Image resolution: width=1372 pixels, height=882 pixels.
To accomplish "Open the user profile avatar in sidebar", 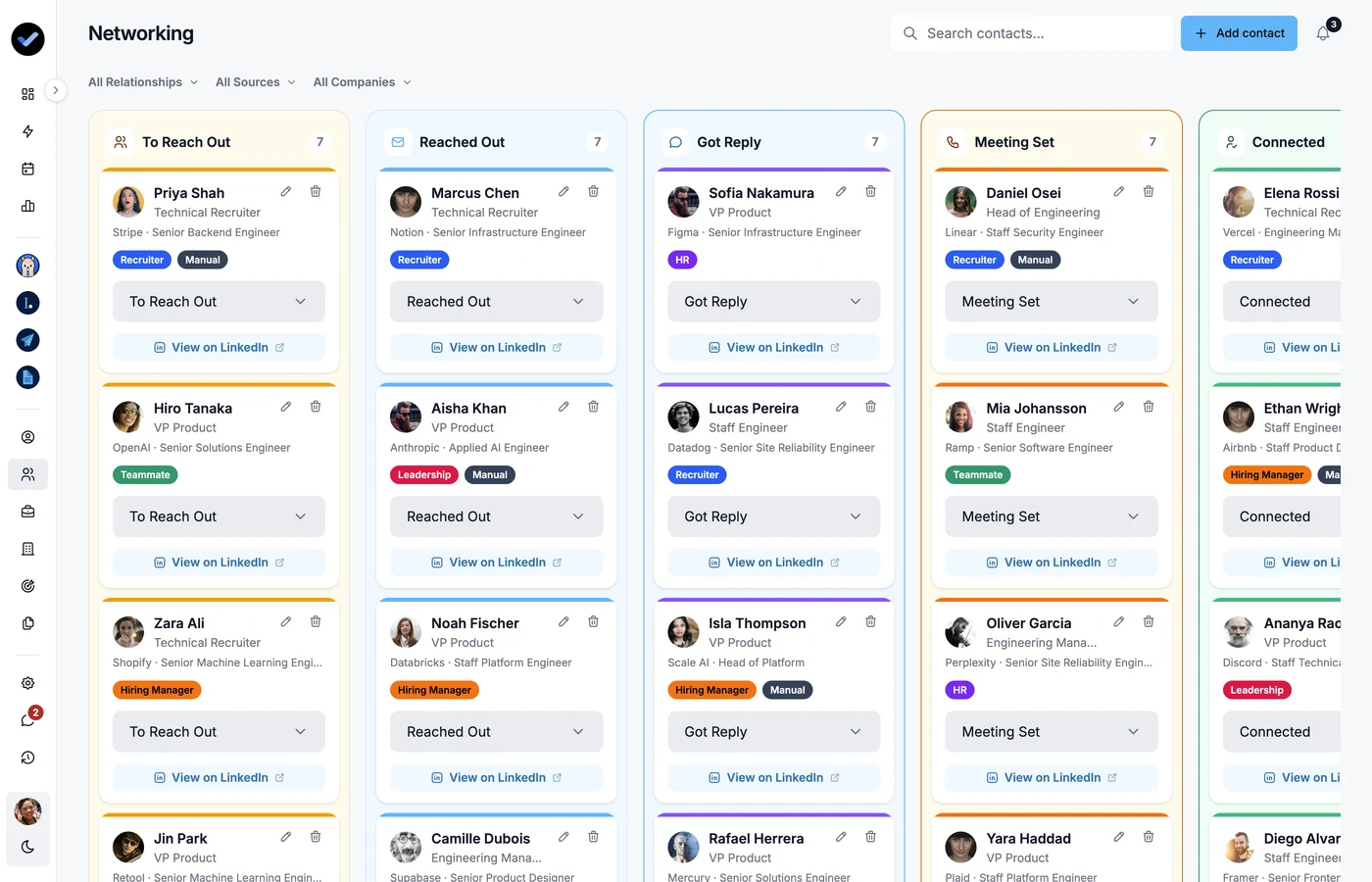I will click(x=27, y=811).
